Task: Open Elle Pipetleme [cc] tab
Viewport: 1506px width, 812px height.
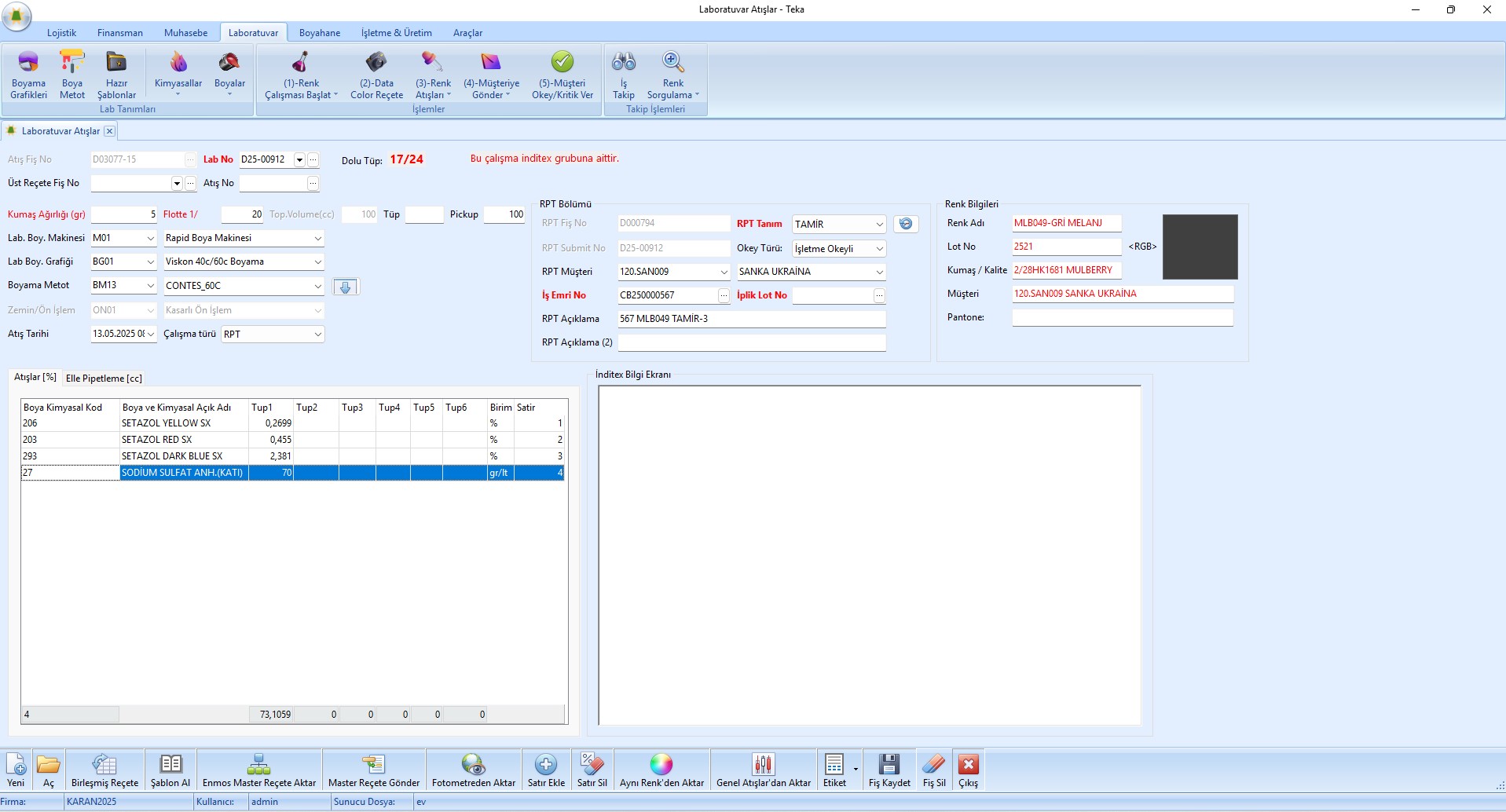Action: (x=104, y=379)
